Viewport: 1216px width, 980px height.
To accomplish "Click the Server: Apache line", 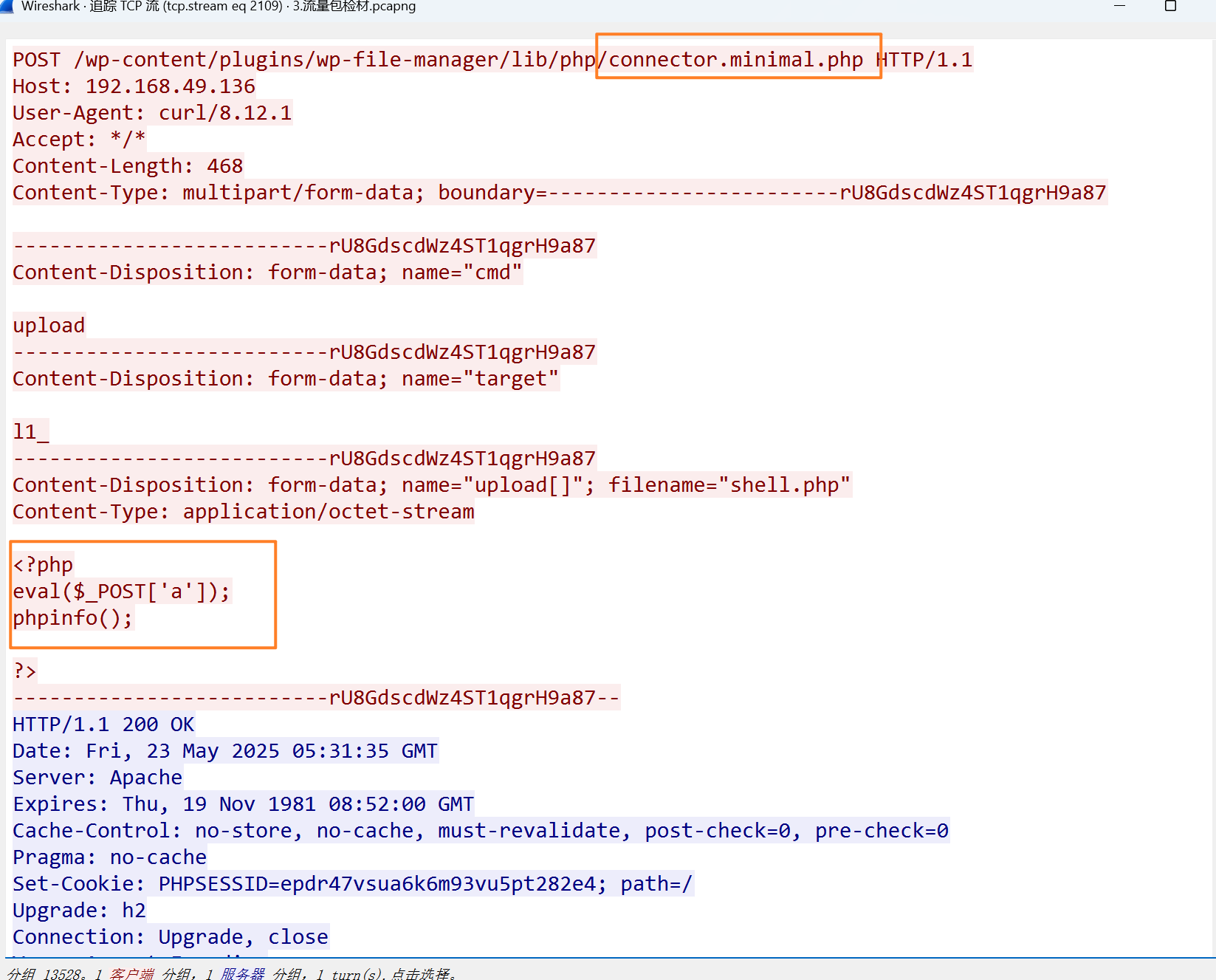I will [x=97, y=778].
